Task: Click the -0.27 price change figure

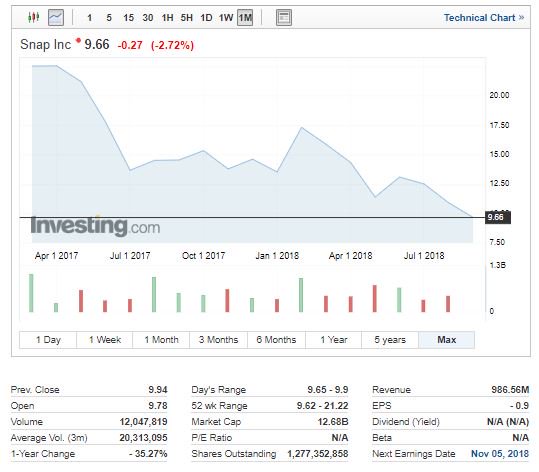Action: click(130, 45)
